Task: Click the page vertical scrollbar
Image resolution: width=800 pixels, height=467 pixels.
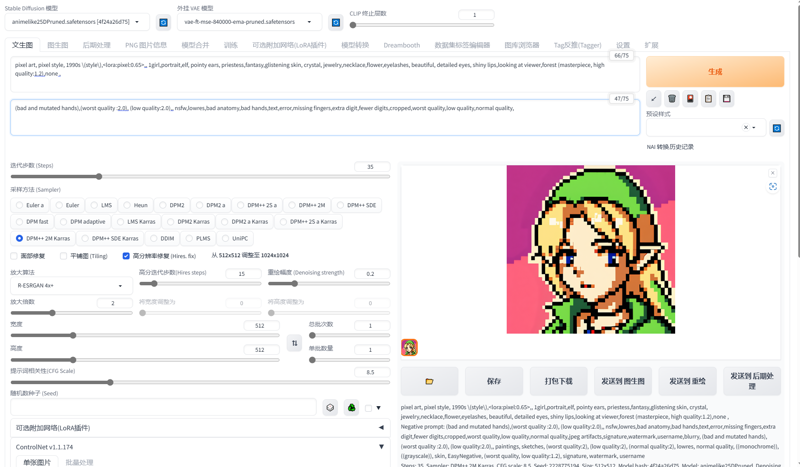Action: (798, 128)
